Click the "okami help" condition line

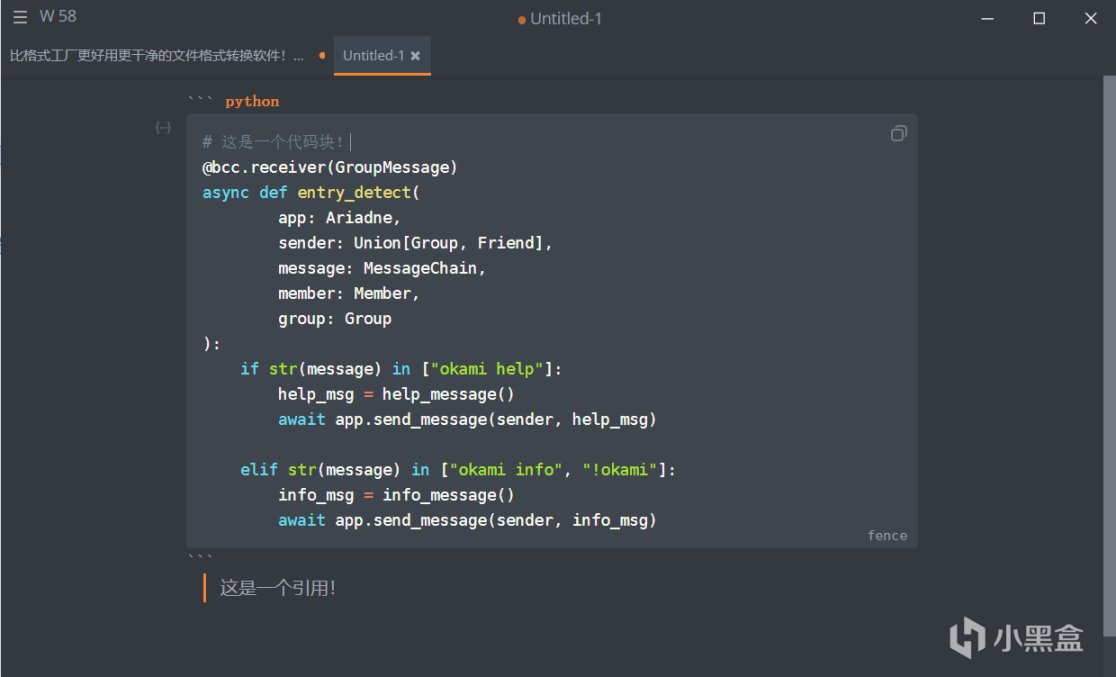(x=401, y=369)
